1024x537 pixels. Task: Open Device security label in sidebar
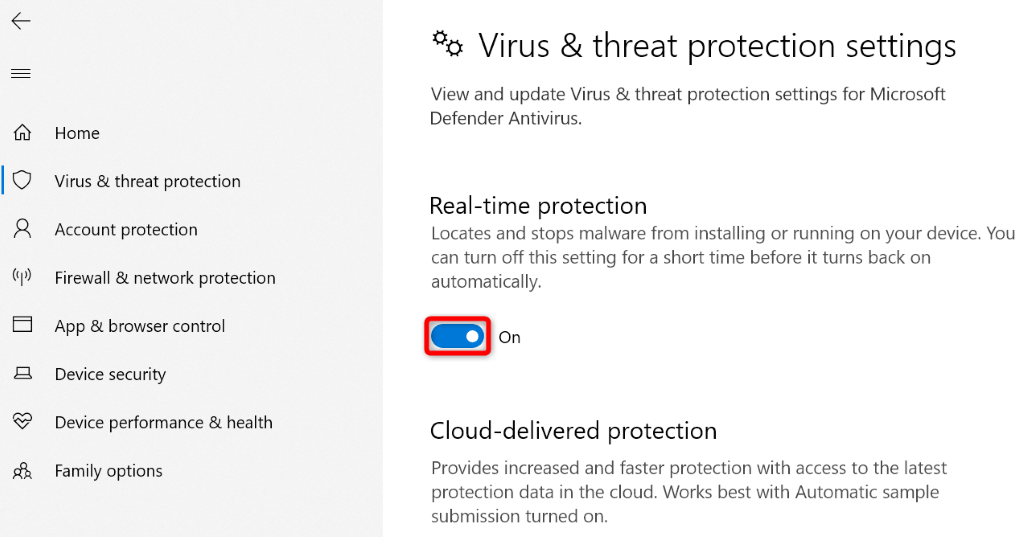click(x=110, y=374)
